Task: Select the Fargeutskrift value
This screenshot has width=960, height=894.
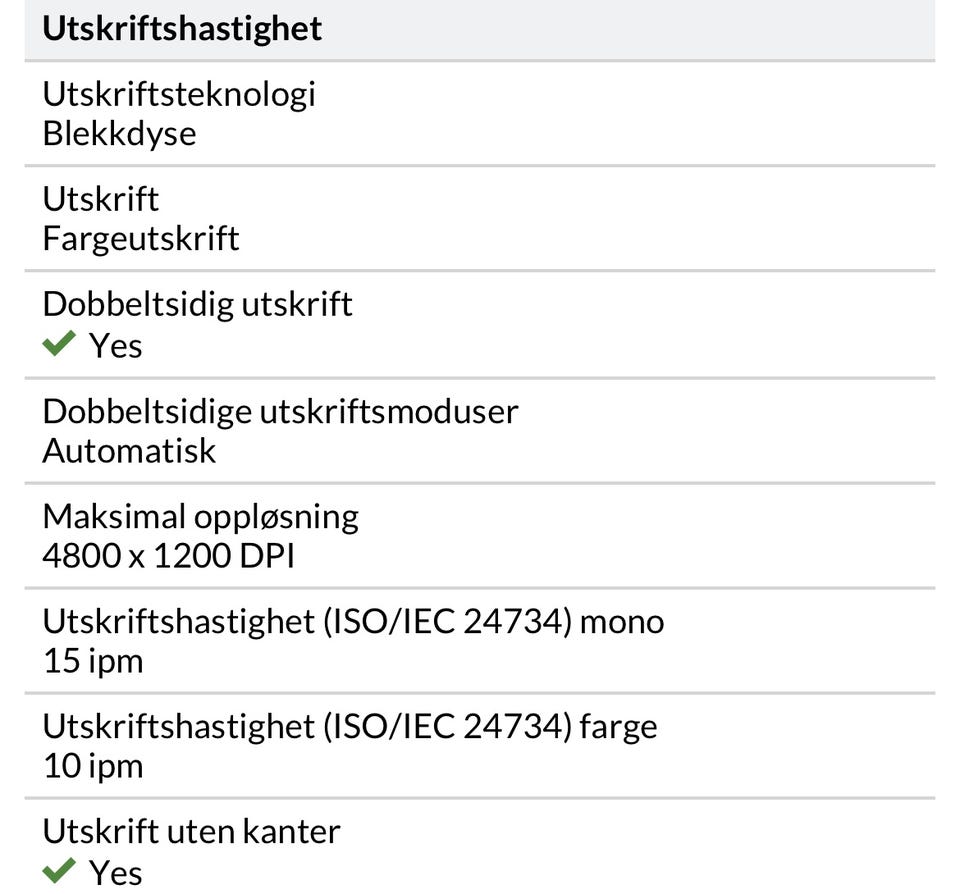Action: [141, 239]
